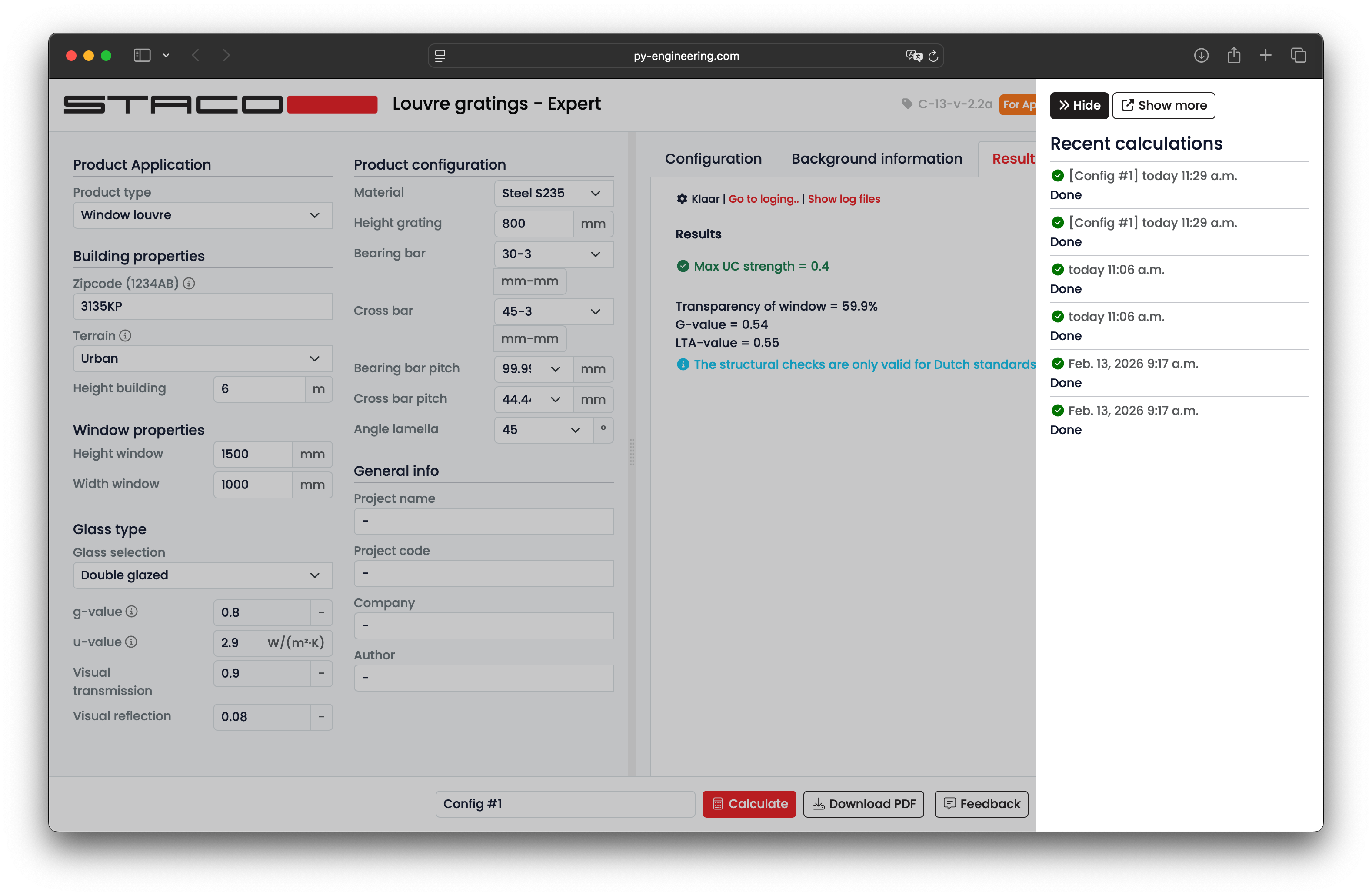Viewport: 1372px width, 896px height.
Task: Click the tab overview icon
Action: pyautogui.click(x=1298, y=55)
